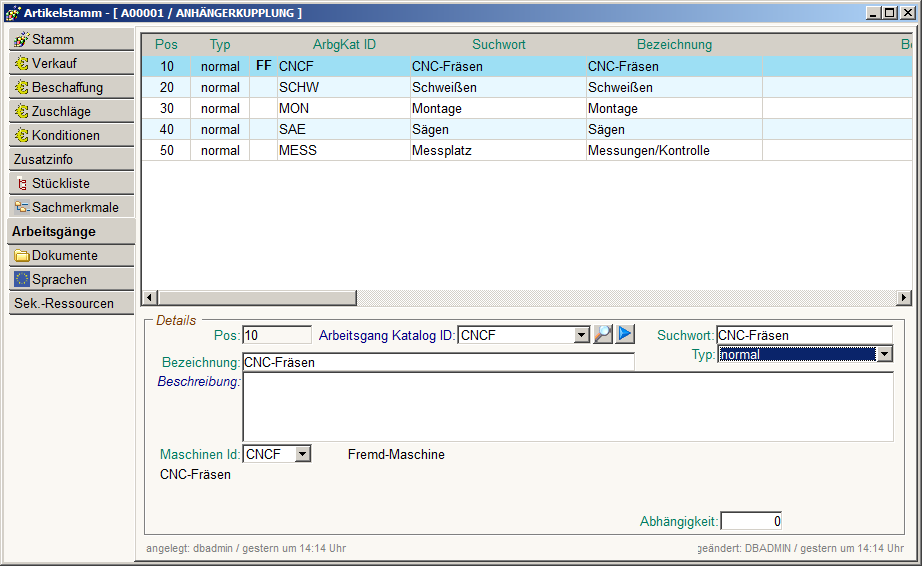922x566 pixels.
Task: Click the Fremd-Maschine label
Action: coord(396,454)
